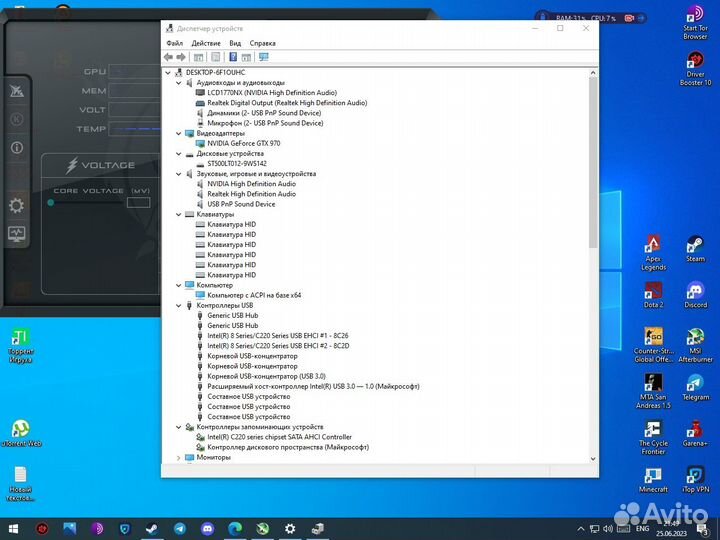Image resolution: width=720 pixels, height=540 pixels.
Task: Collapse the Контроллеры USB category
Action: [x=179, y=305]
